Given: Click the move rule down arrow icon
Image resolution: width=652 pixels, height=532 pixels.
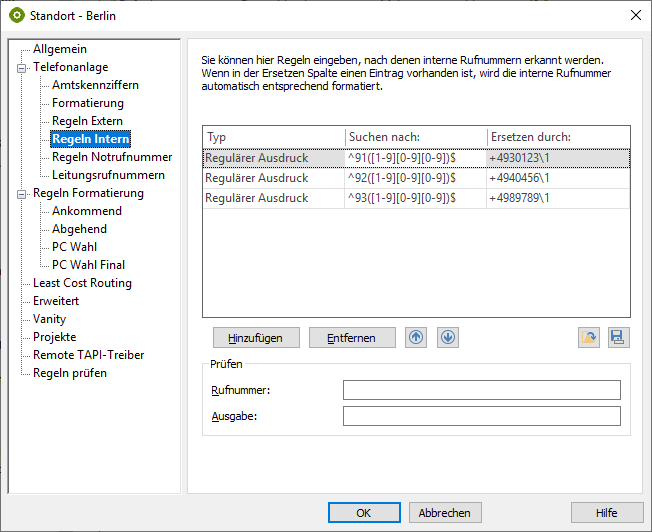Looking at the screenshot, I should point(447,337).
